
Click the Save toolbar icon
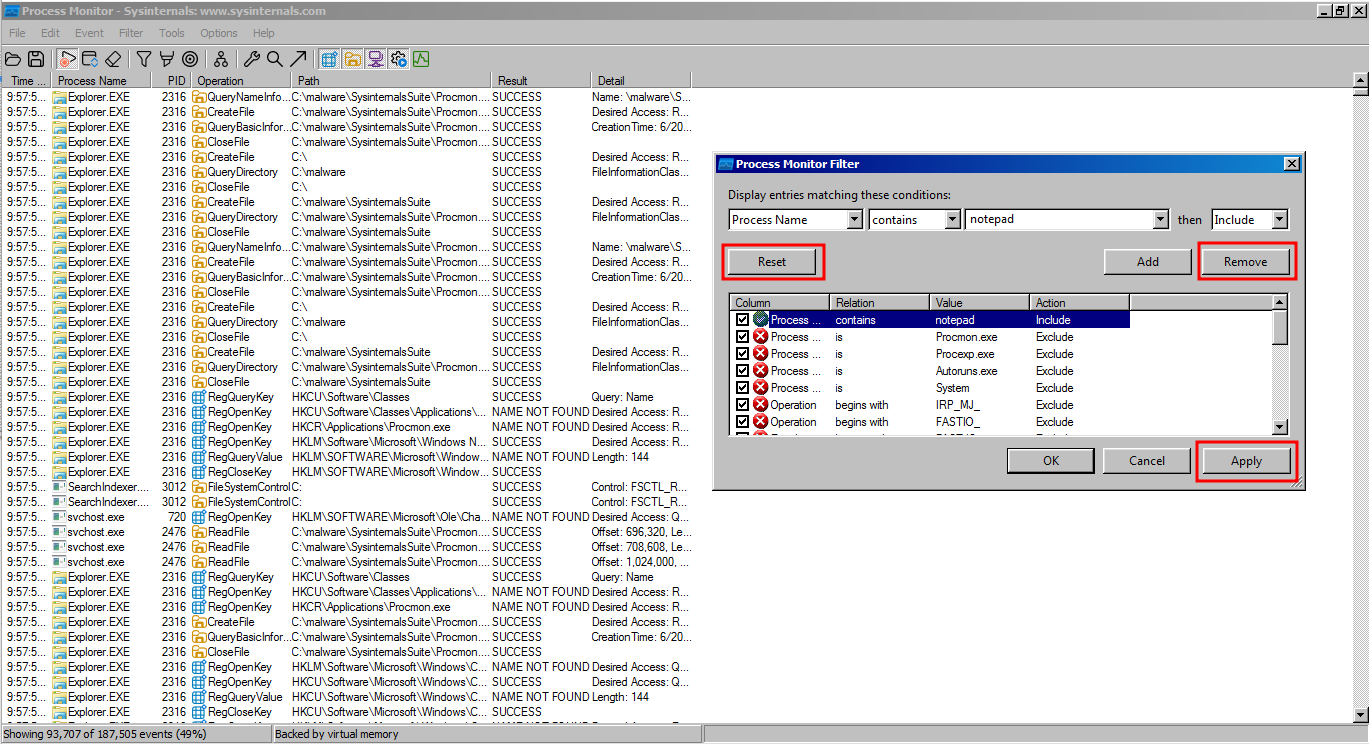36,59
